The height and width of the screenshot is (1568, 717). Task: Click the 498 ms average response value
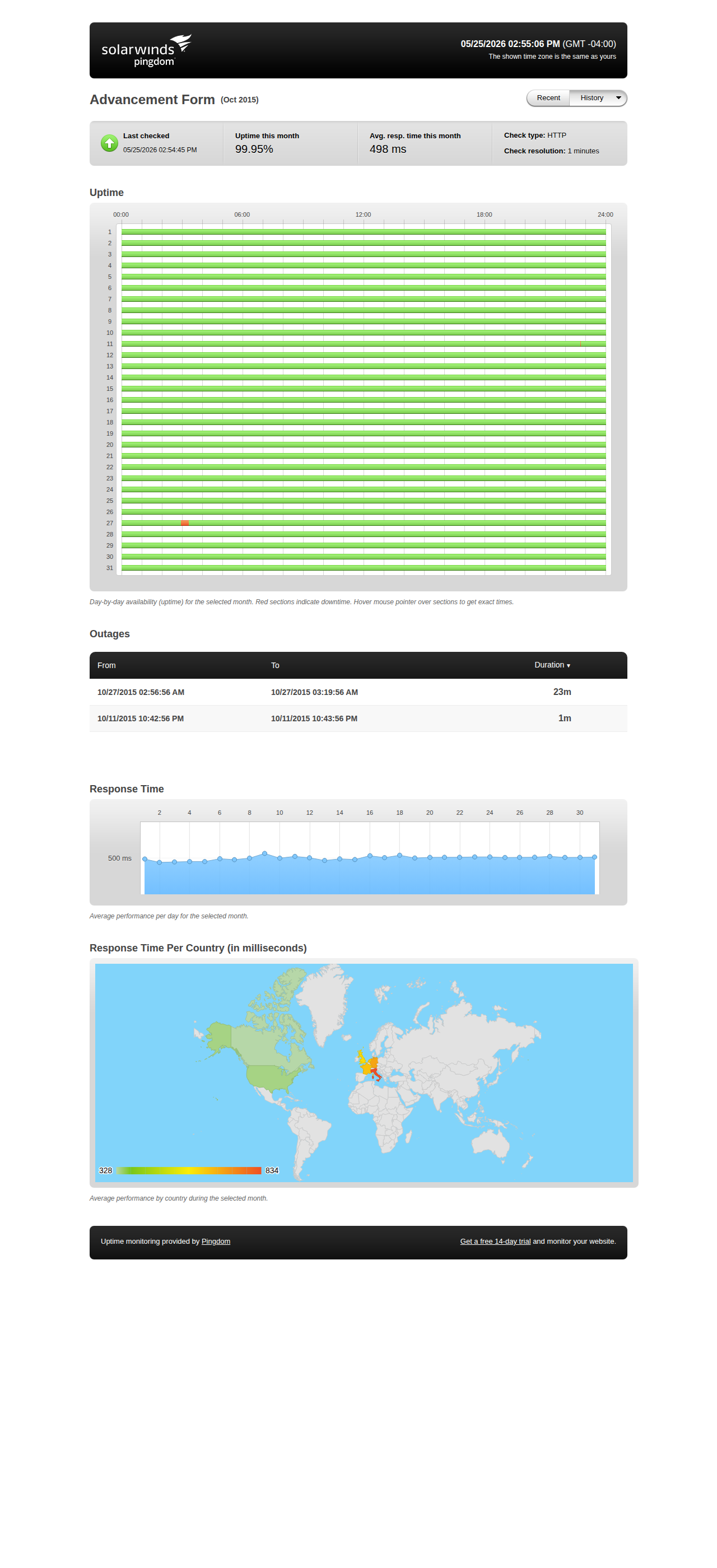point(388,149)
